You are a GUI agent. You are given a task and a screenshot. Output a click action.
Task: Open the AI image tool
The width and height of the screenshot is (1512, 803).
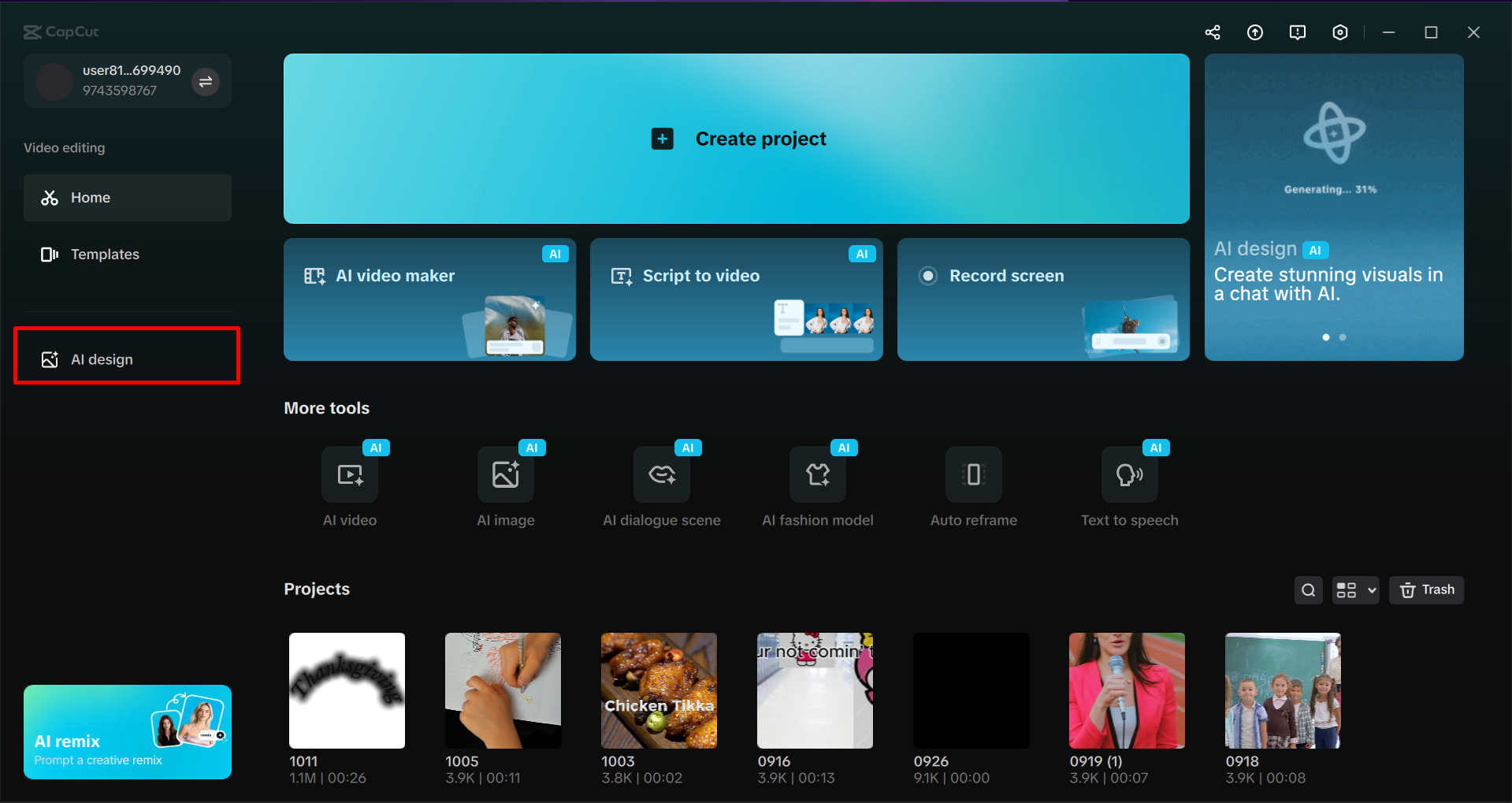tap(505, 485)
